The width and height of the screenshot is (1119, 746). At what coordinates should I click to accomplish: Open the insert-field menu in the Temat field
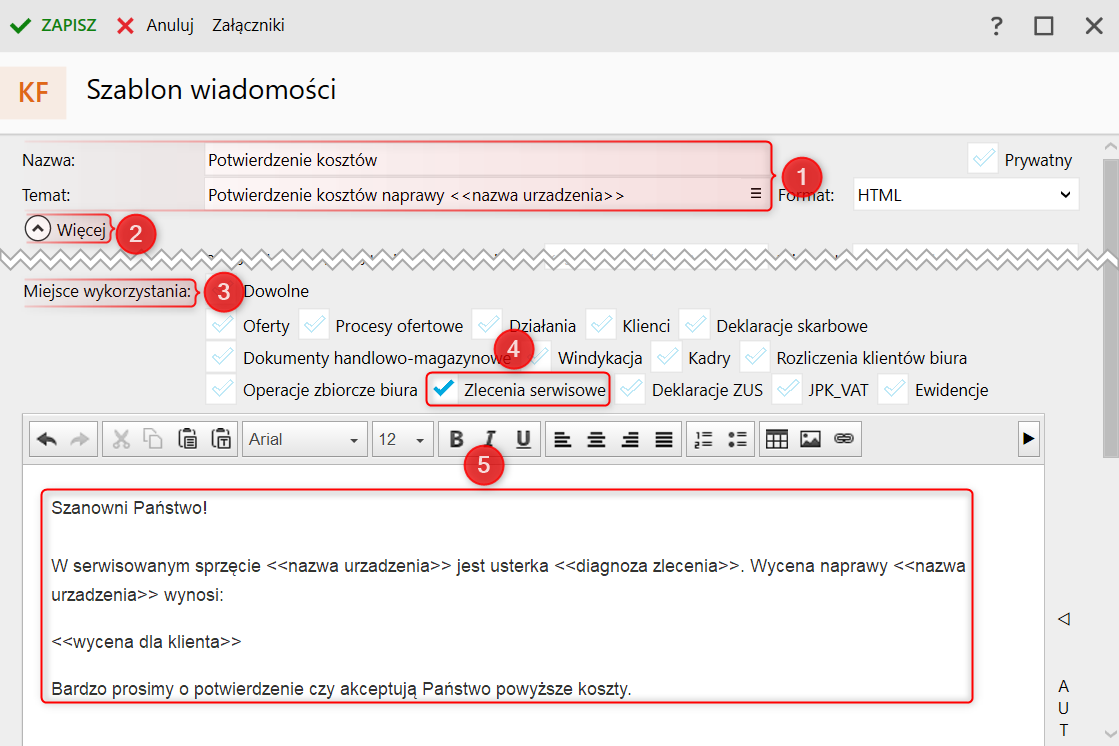756,193
